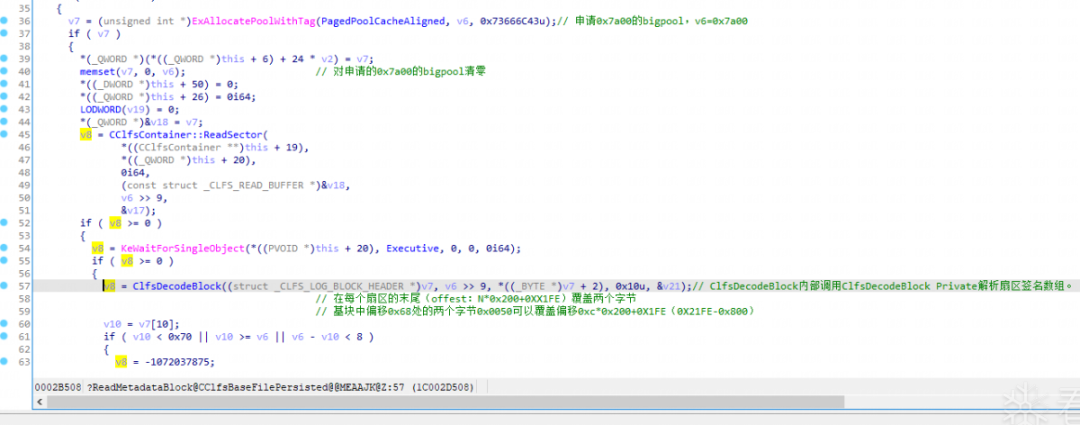Click the this + 26 expression on line 42
Screen dimensions: 1080x425
tap(176, 96)
